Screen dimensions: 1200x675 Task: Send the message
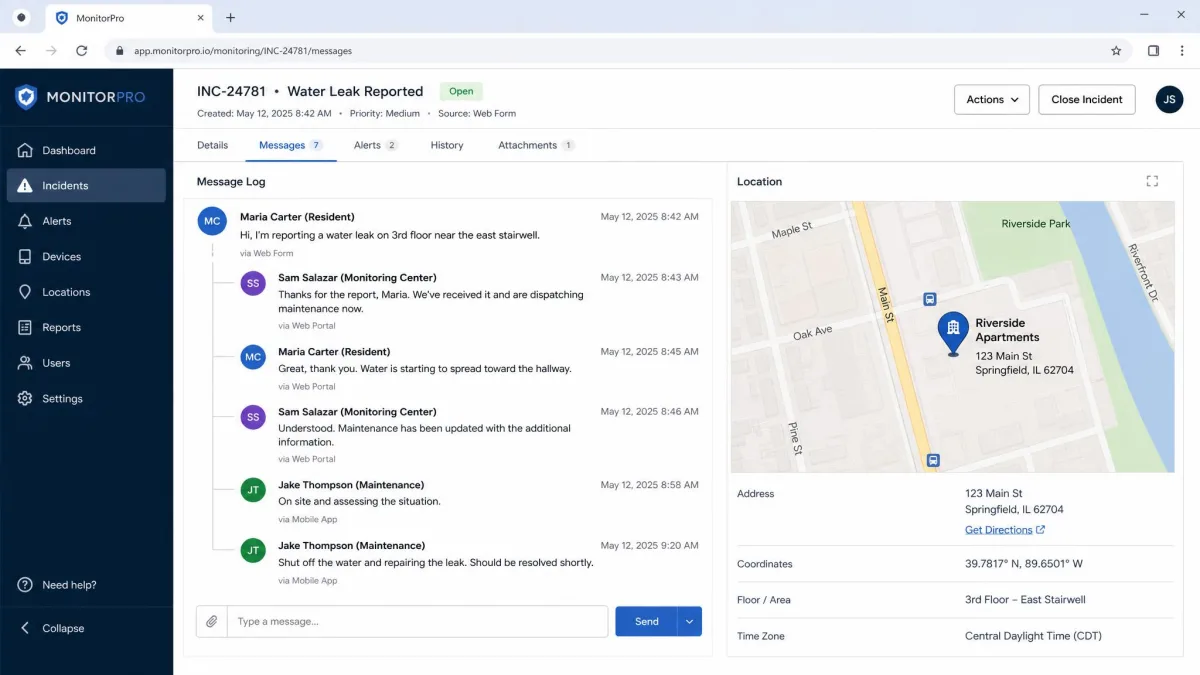click(646, 621)
